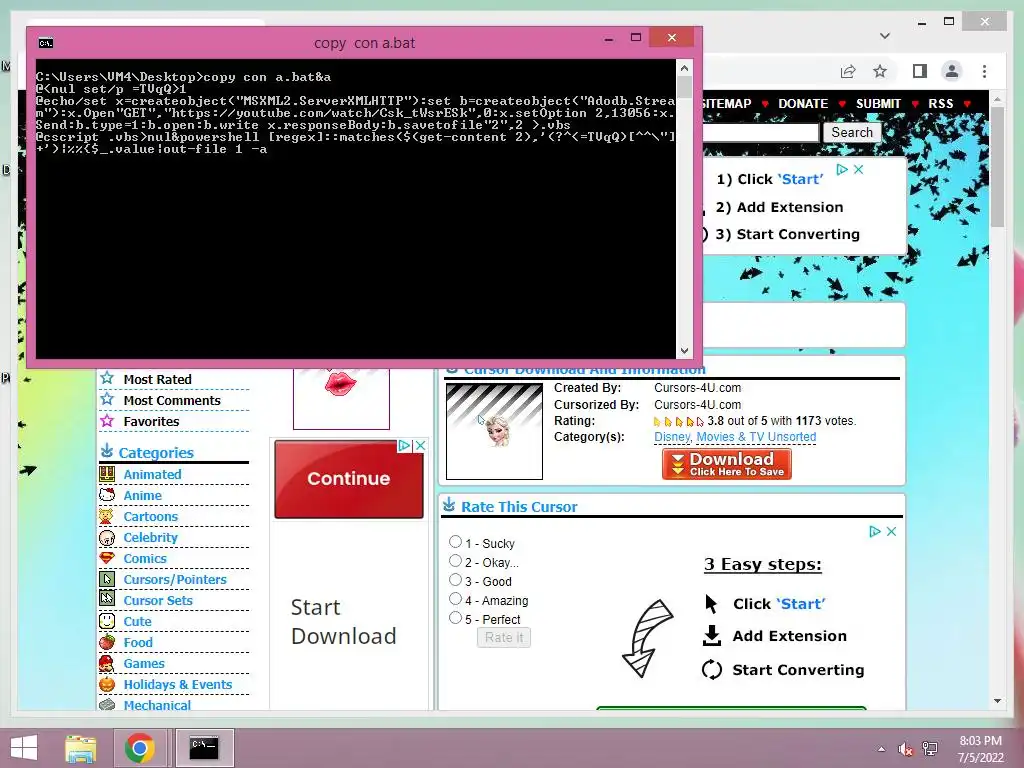Open the command prompt system menu icon

pyautogui.click(x=46, y=43)
